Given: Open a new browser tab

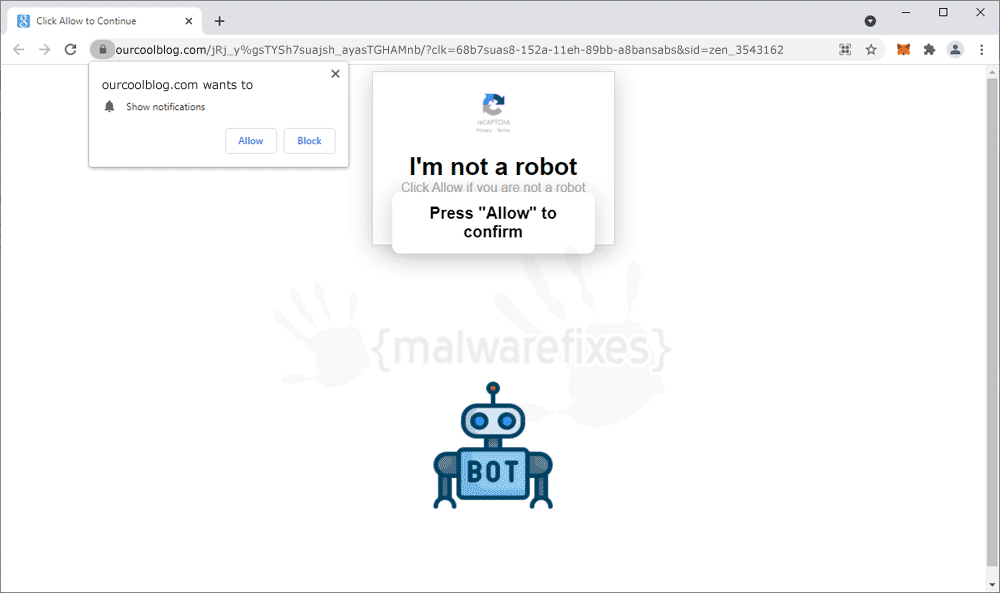Looking at the screenshot, I should point(219,21).
